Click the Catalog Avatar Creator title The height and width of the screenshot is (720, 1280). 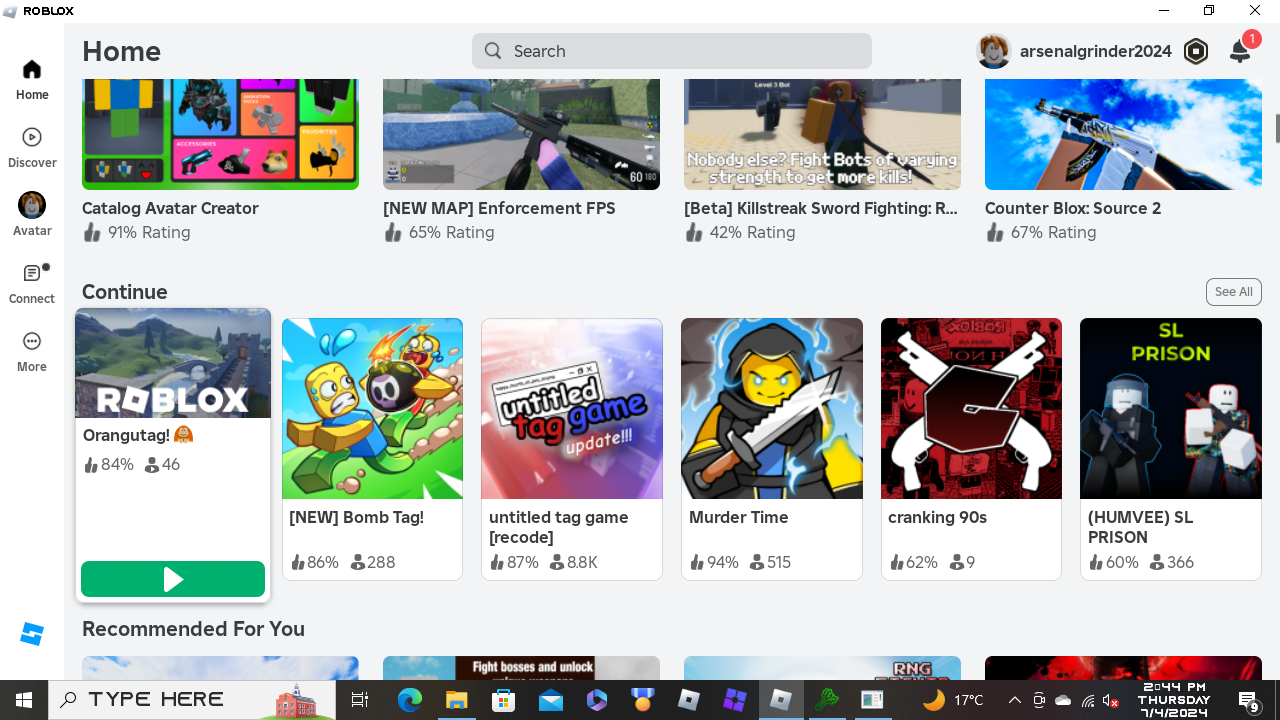(x=170, y=208)
